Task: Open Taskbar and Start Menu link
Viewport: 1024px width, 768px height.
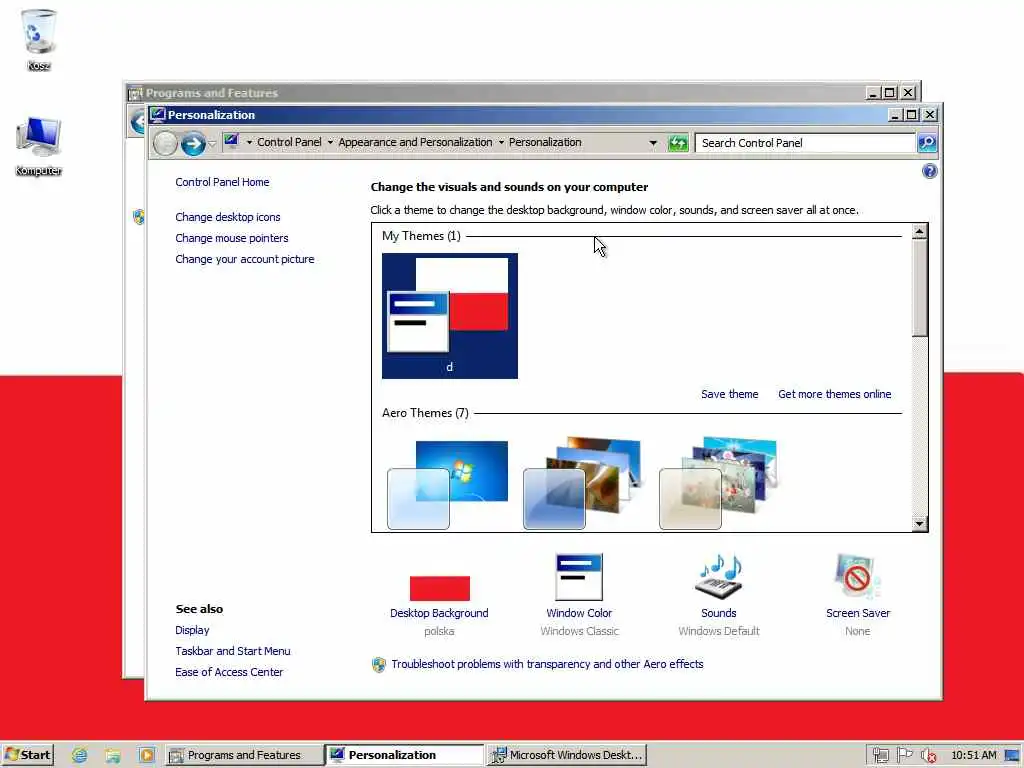Action: point(232,651)
